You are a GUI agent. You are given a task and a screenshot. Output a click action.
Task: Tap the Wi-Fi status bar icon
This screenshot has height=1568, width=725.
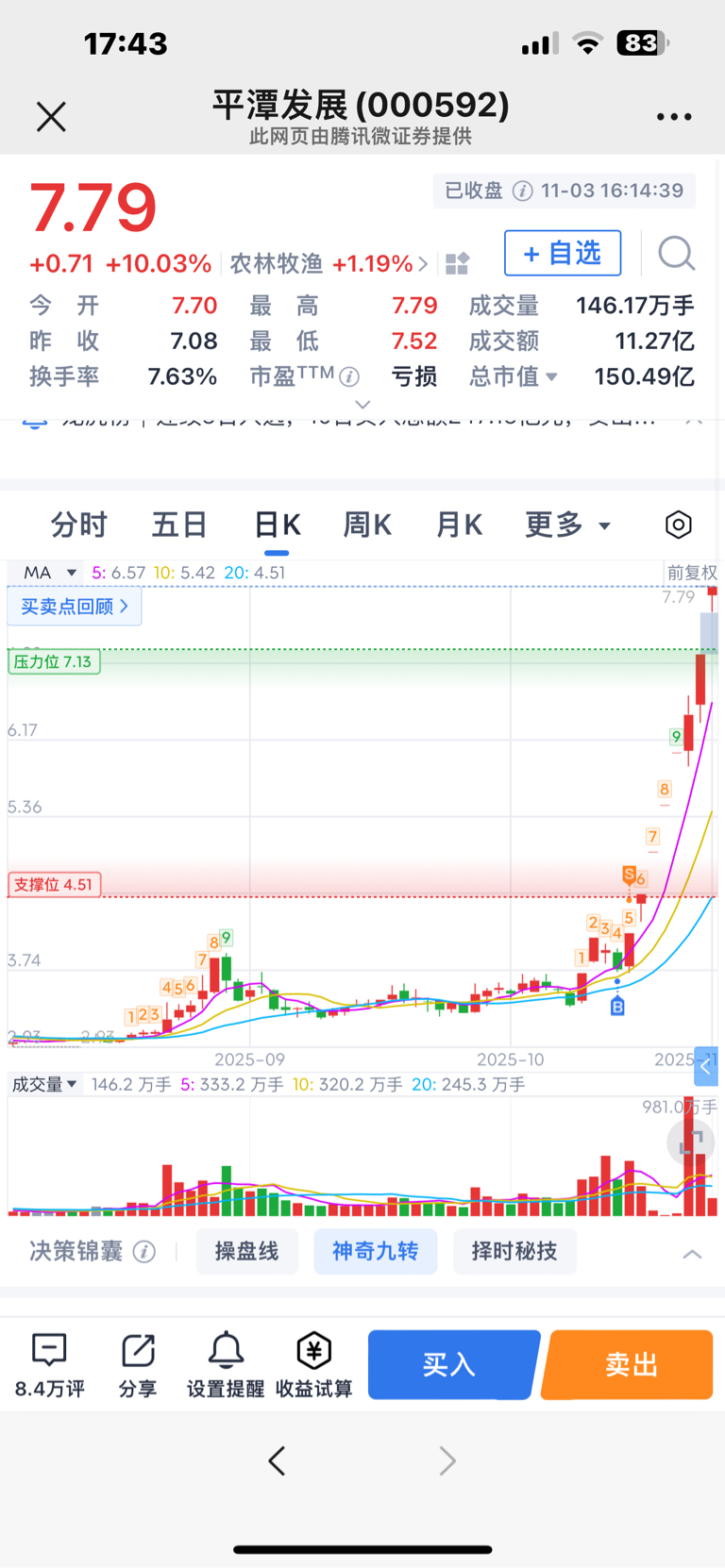tap(588, 43)
